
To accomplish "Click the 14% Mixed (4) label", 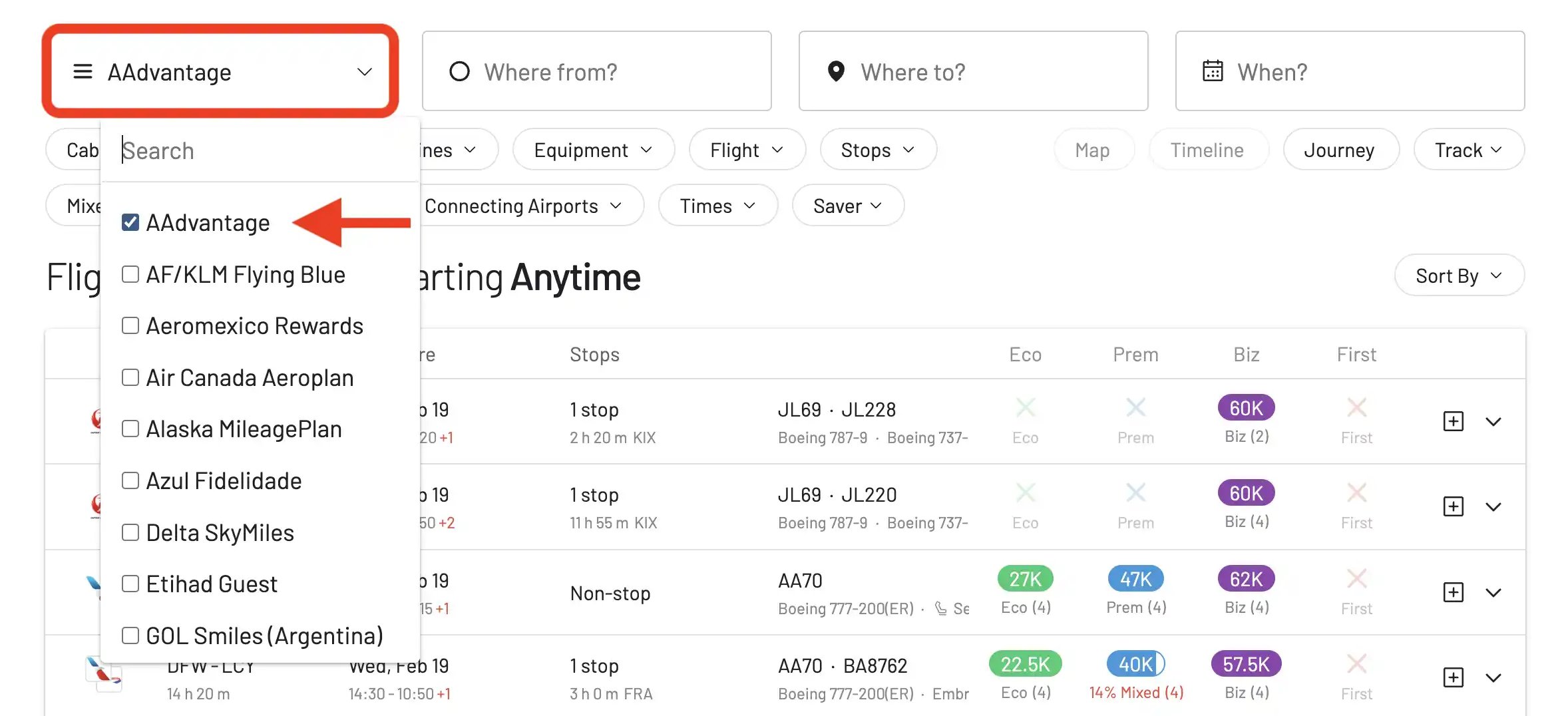I will (1136, 693).
